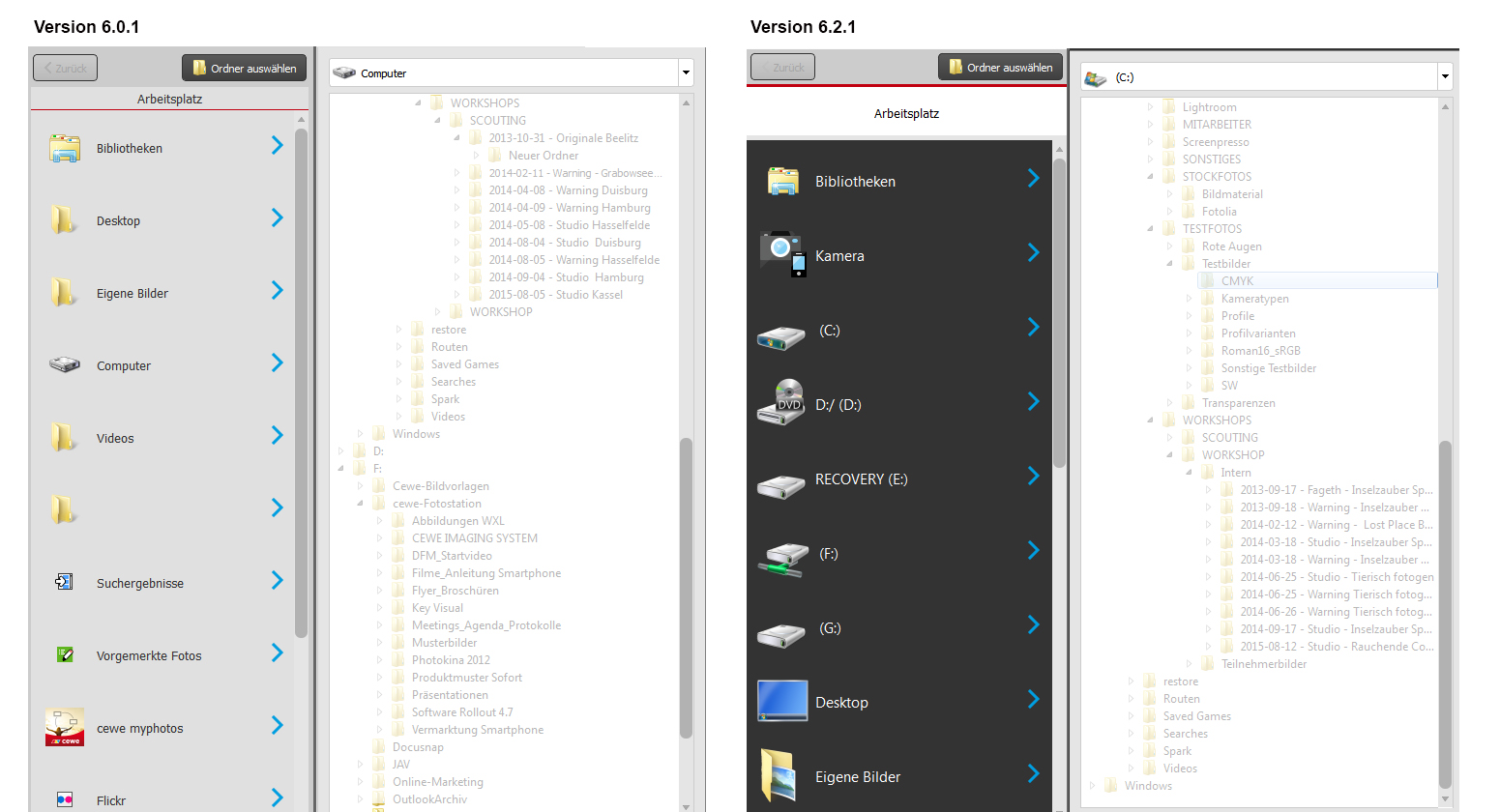The height and width of the screenshot is (812, 1500).
Task: Open the Kamera icon entry
Action: point(782,255)
